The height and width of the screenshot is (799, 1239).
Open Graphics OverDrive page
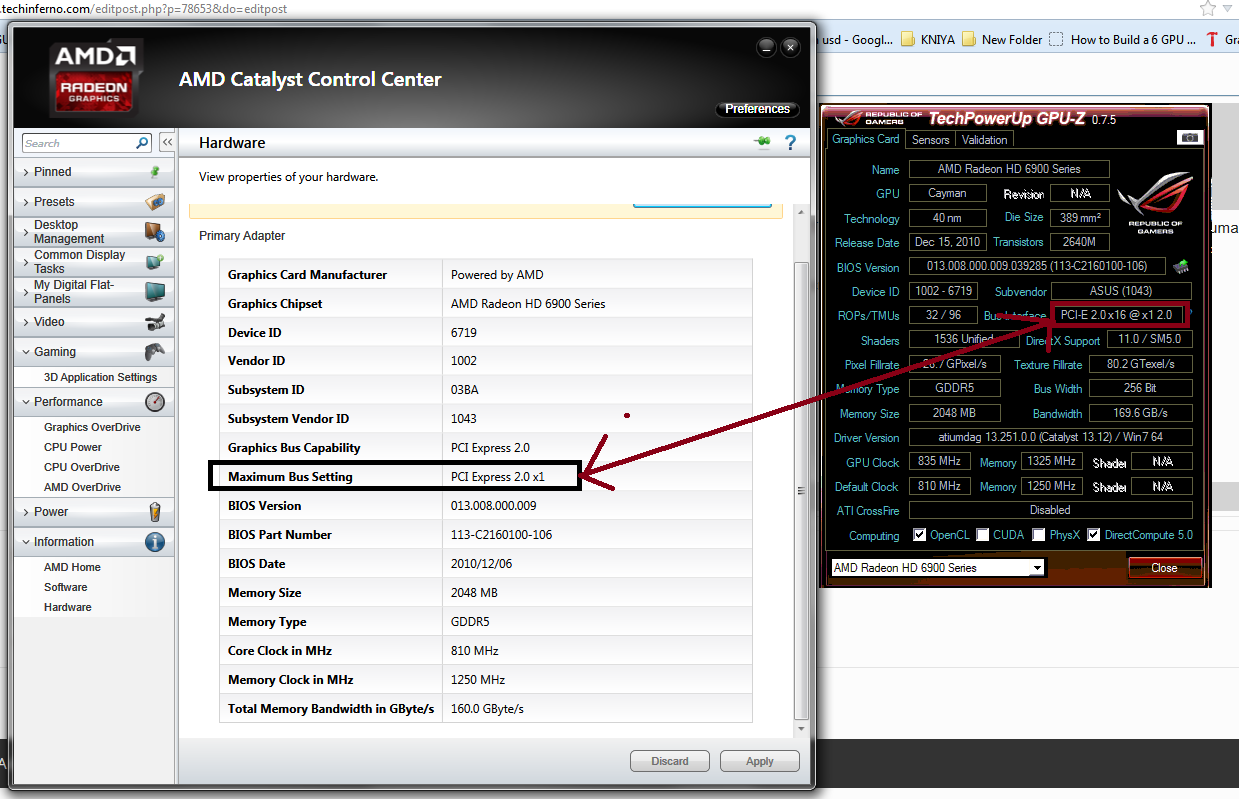pos(92,427)
